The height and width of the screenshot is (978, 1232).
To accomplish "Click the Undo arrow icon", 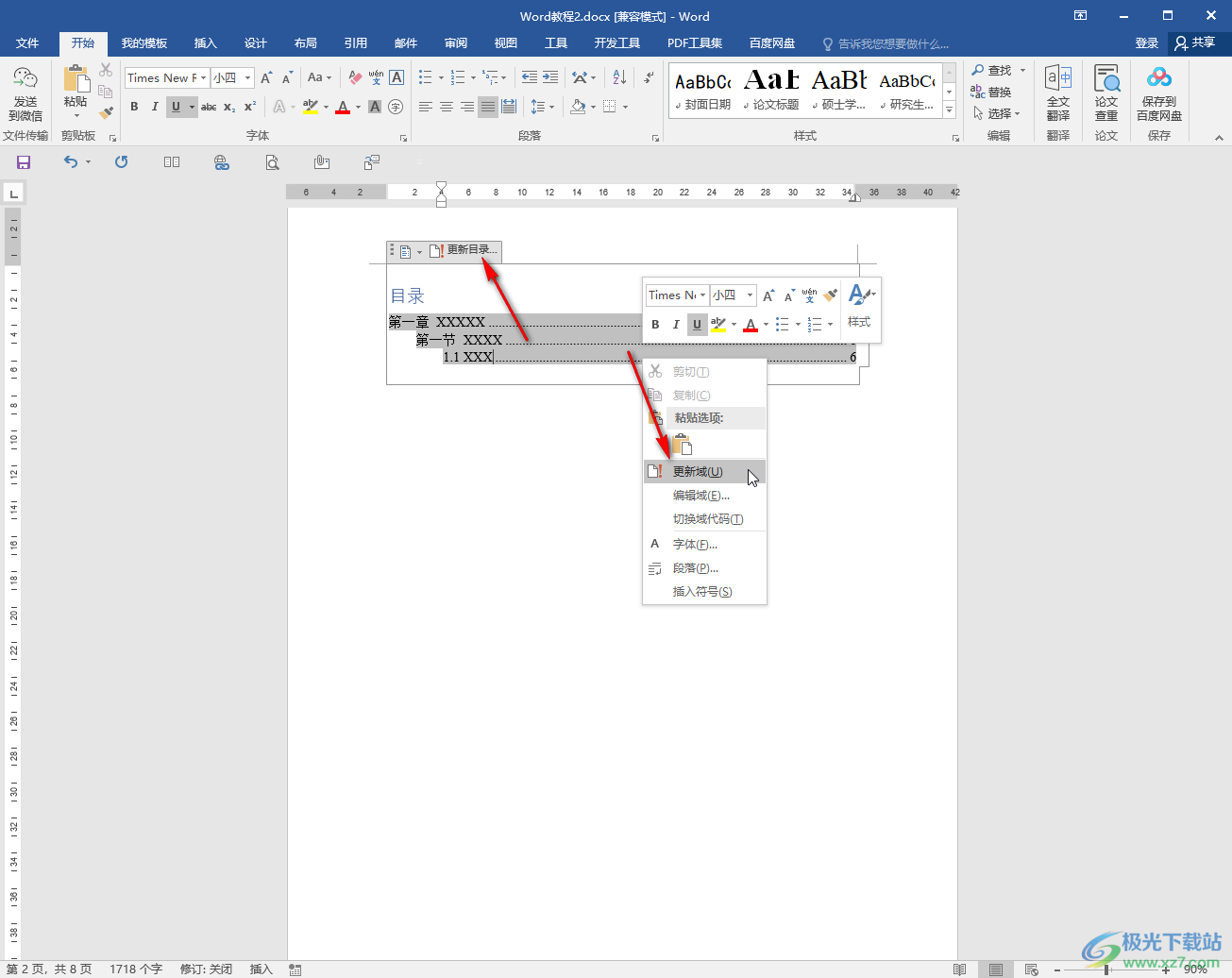I will [x=71, y=162].
